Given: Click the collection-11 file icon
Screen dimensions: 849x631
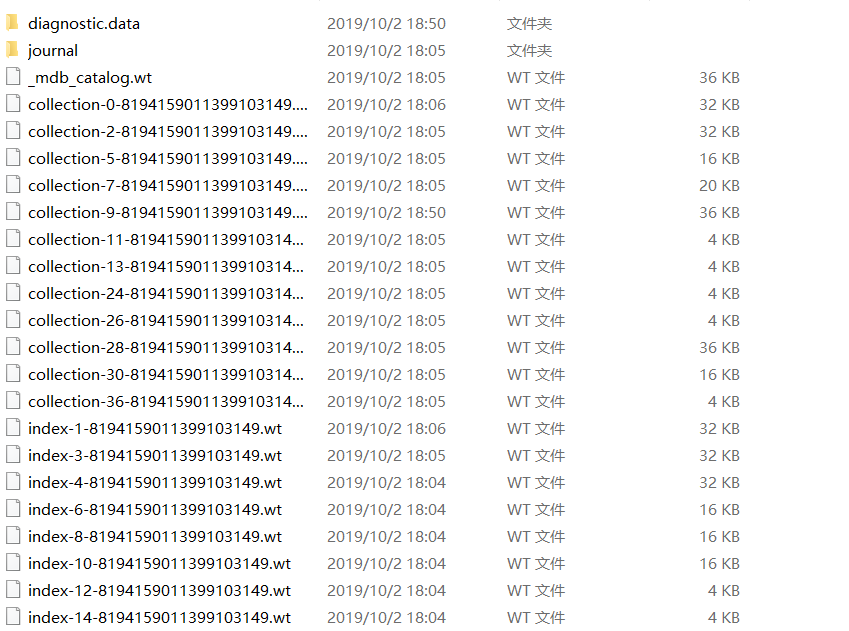Looking at the screenshot, I should (13, 239).
